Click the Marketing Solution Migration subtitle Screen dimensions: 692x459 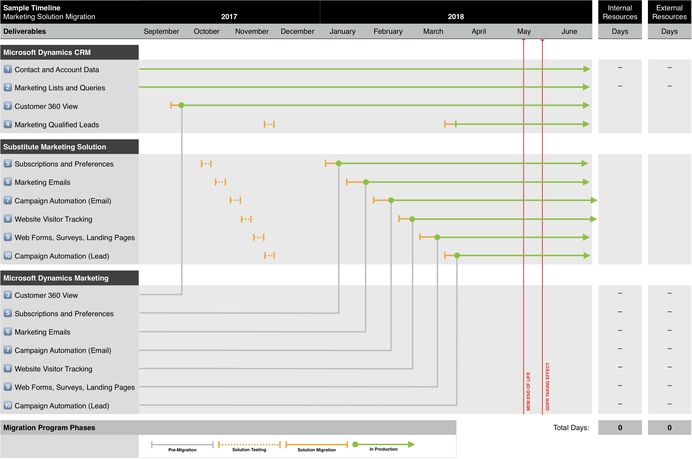pos(49,17)
